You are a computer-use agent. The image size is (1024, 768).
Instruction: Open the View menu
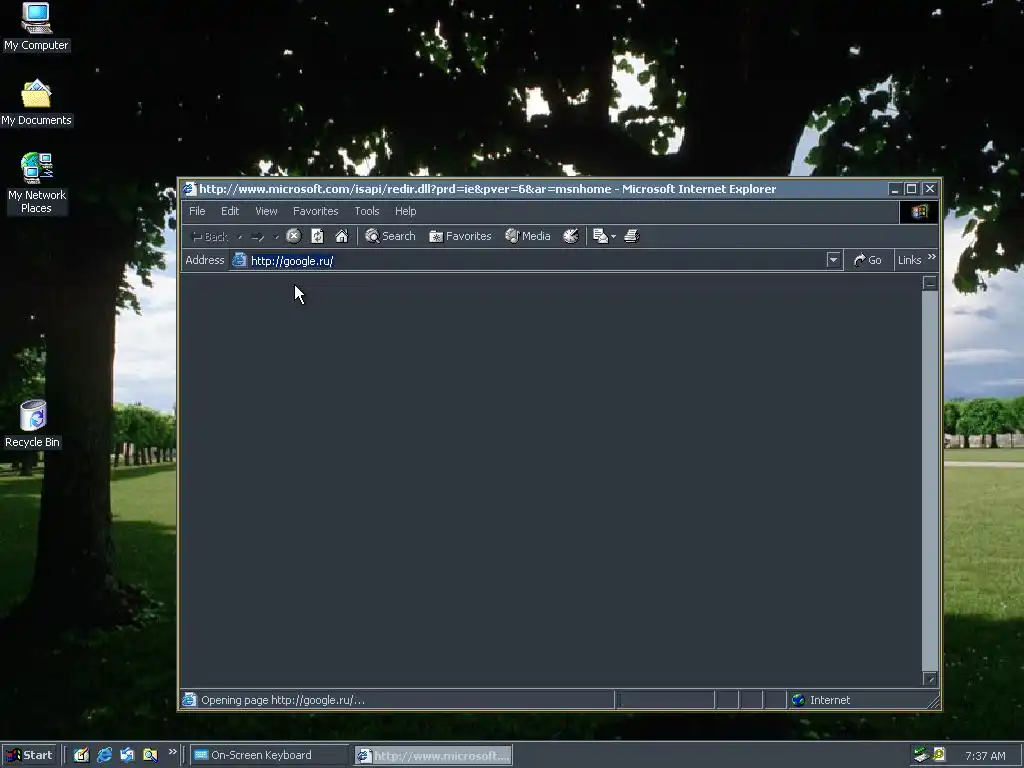[x=266, y=211]
